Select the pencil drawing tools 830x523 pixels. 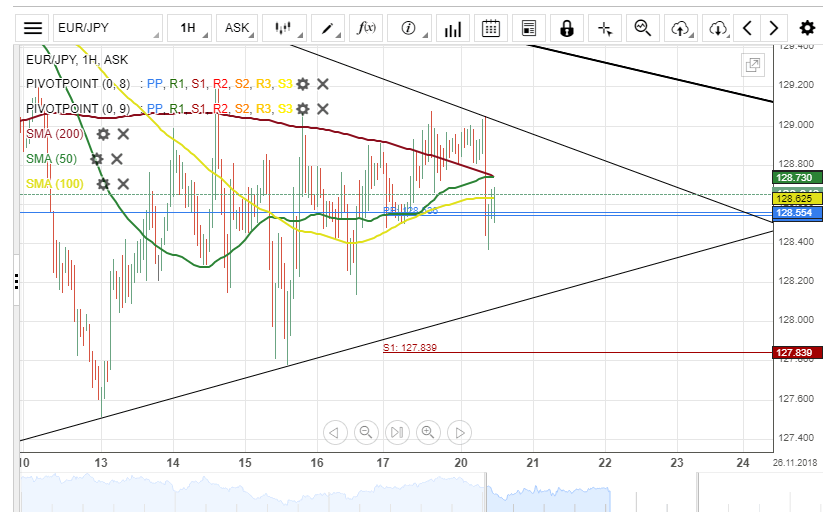[328, 28]
